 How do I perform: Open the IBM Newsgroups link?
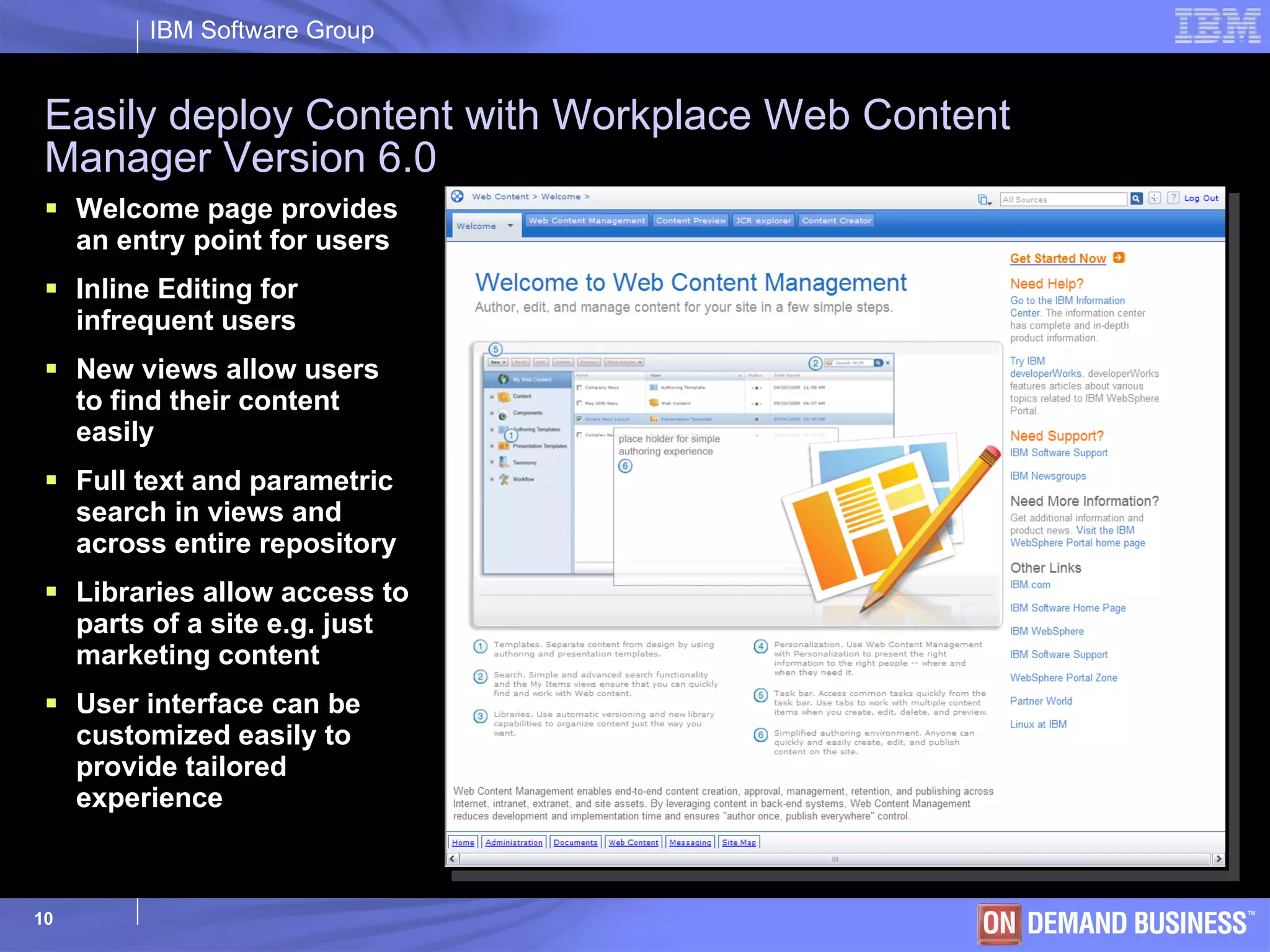[1048, 476]
